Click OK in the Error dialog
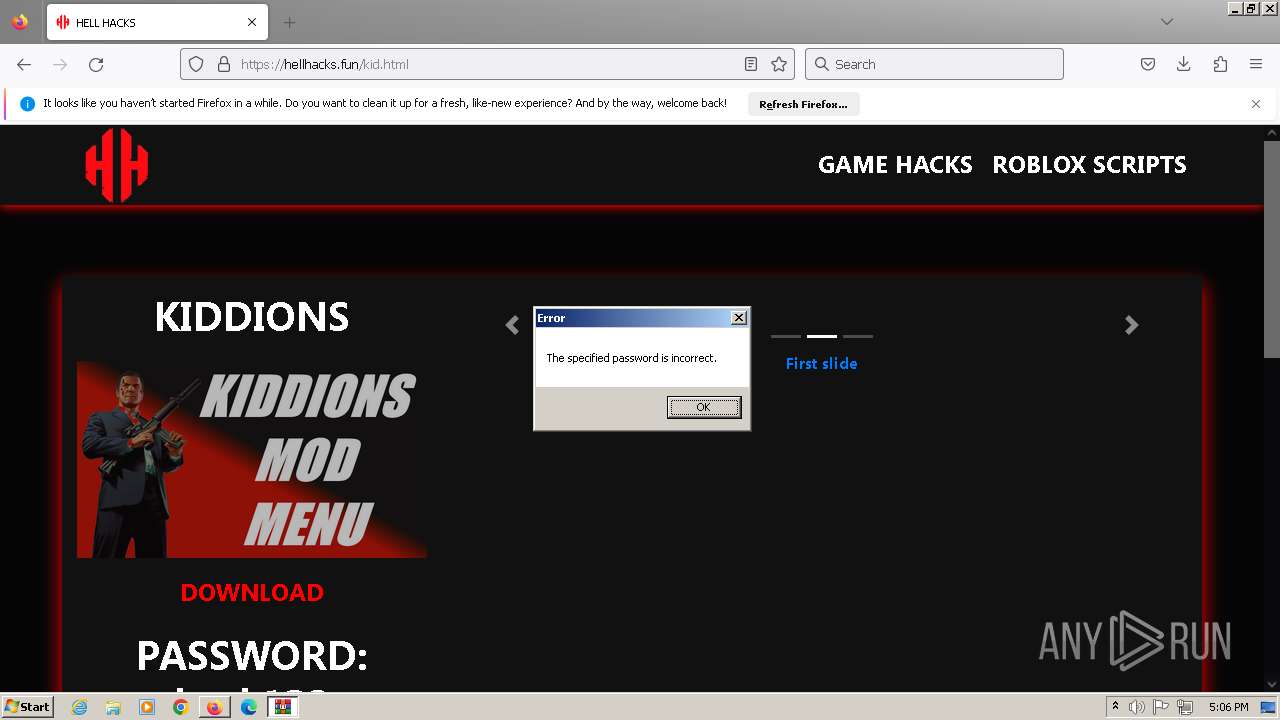 click(704, 407)
